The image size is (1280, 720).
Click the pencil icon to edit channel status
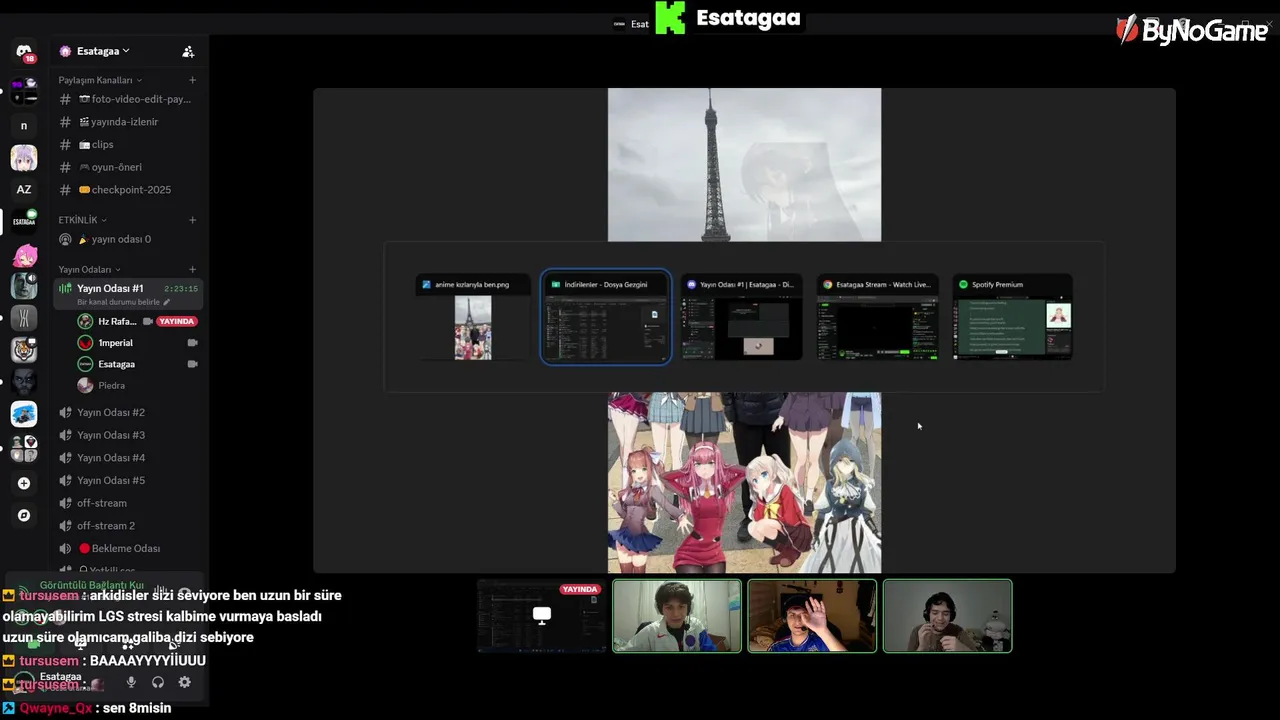167,302
